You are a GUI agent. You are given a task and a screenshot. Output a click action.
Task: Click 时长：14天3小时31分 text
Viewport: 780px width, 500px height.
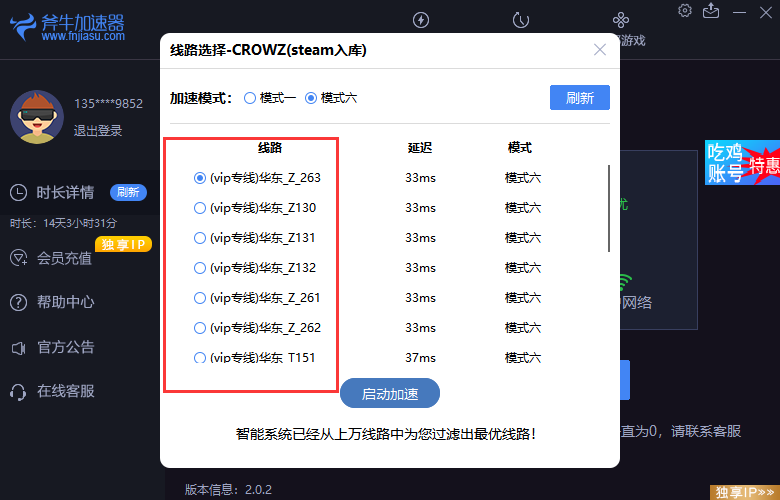click(63, 223)
